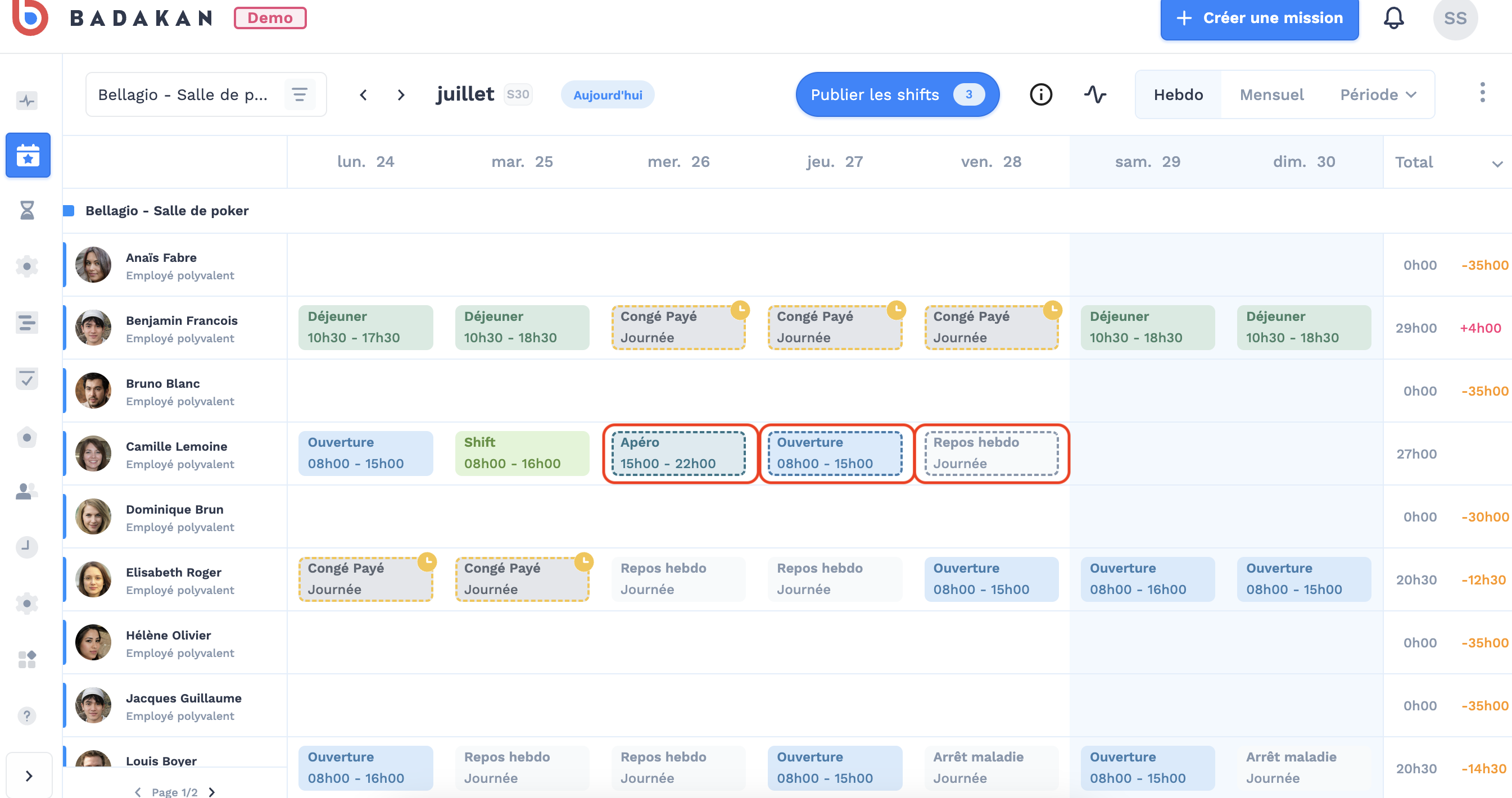Image resolution: width=1512 pixels, height=798 pixels.
Task: Expand the Total column chevron
Action: tap(1497, 163)
